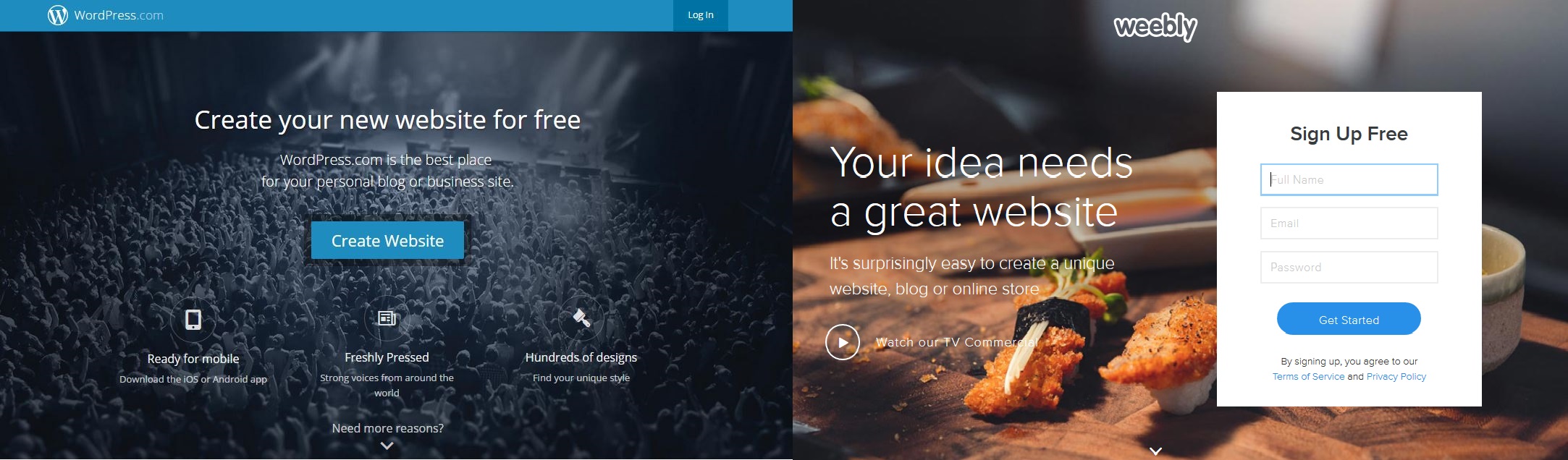Viewport: 1568px width, 460px height.
Task: Expand the chevron below Need more reasons
Action: click(x=387, y=446)
